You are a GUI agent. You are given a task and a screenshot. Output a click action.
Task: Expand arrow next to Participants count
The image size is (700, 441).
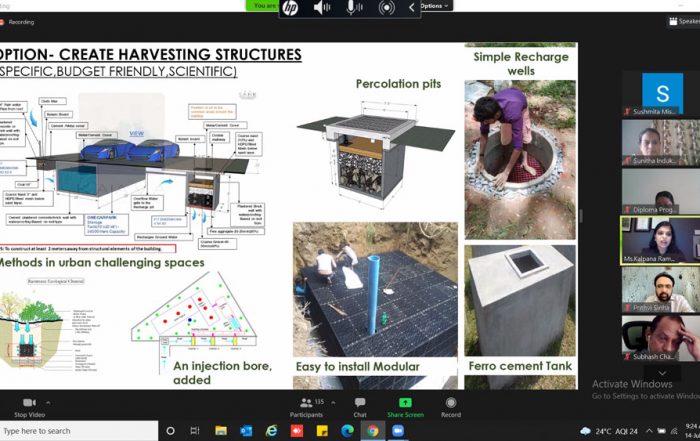tap(333, 403)
